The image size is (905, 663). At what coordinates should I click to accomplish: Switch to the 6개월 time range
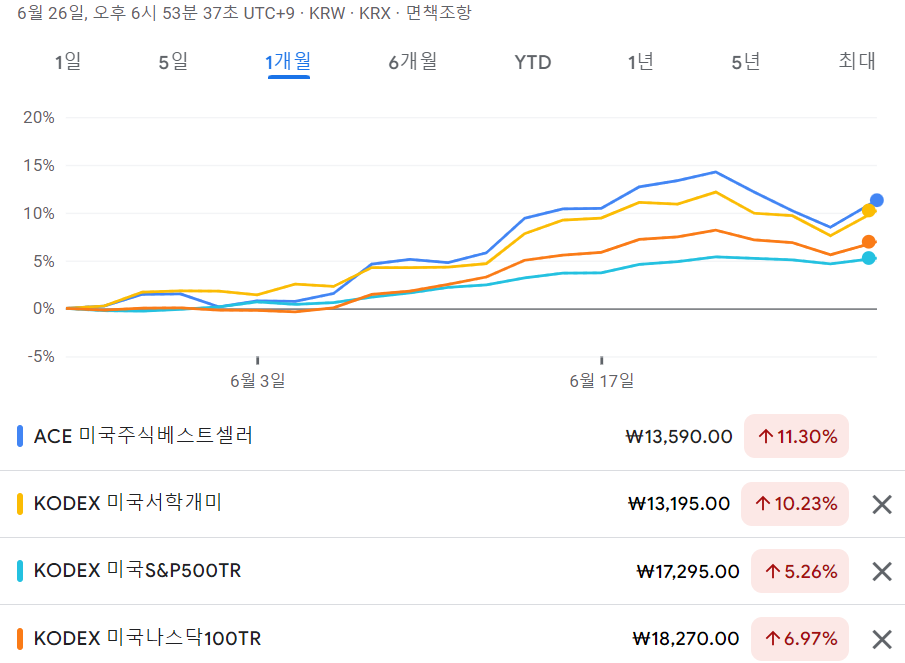(413, 61)
